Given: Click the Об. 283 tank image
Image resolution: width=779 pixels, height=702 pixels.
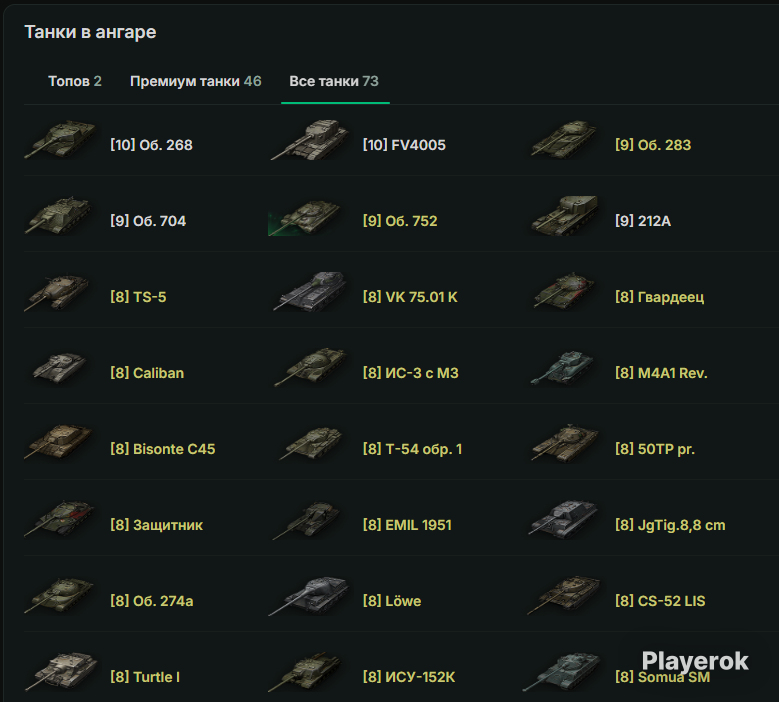Looking at the screenshot, I should (563, 140).
